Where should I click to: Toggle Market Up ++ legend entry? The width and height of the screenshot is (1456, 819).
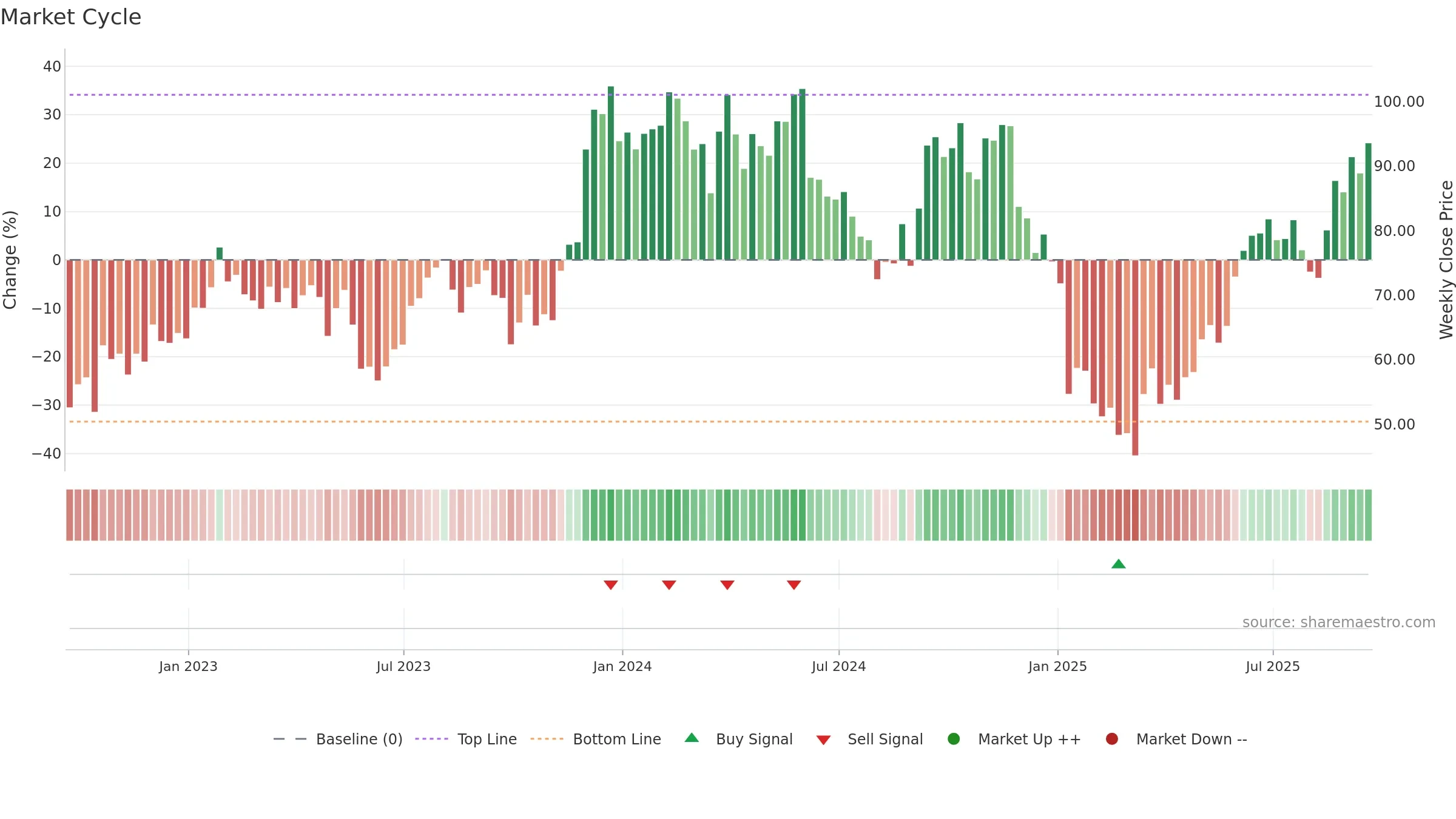1014,740
